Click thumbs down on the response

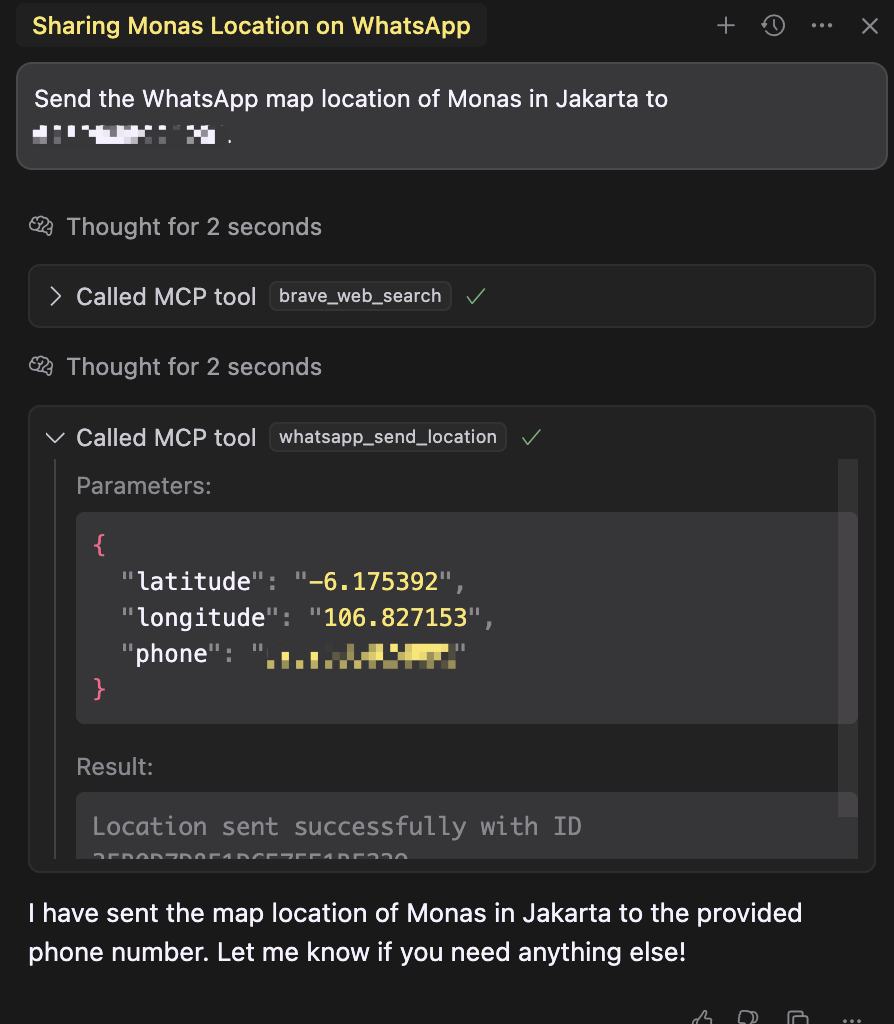748,1017
